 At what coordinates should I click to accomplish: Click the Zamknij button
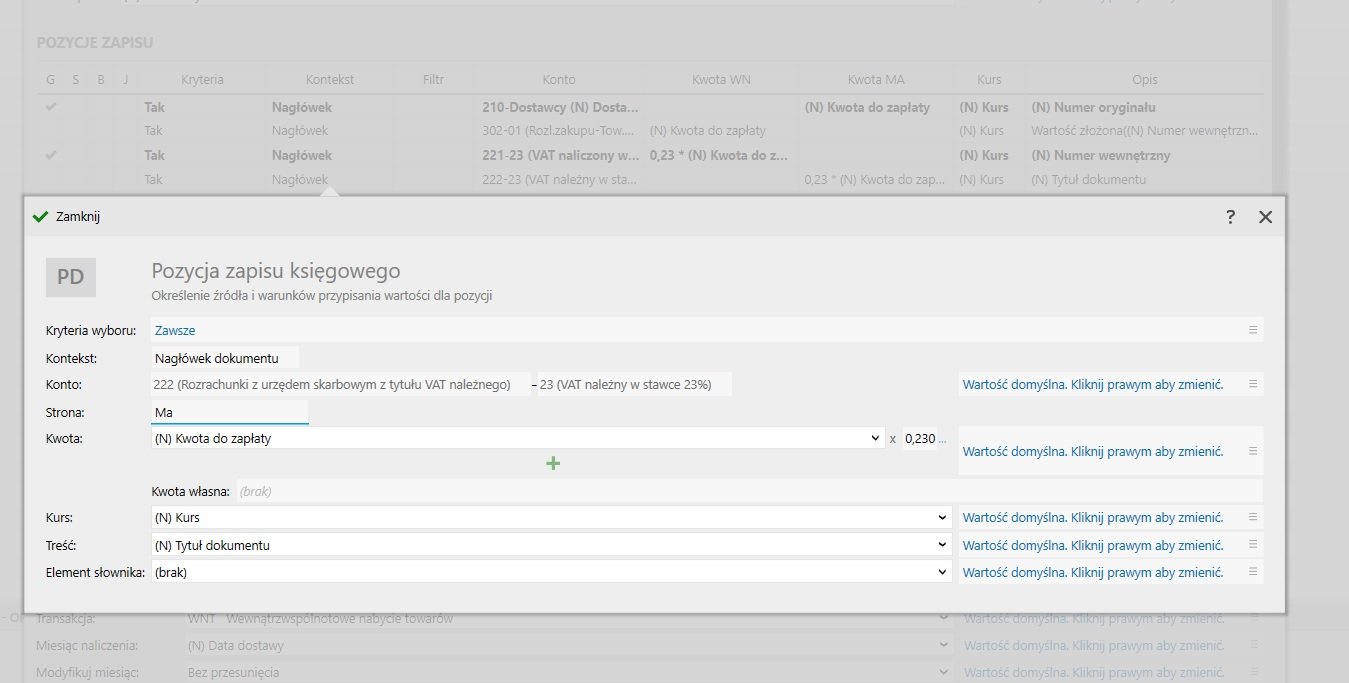coord(67,217)
